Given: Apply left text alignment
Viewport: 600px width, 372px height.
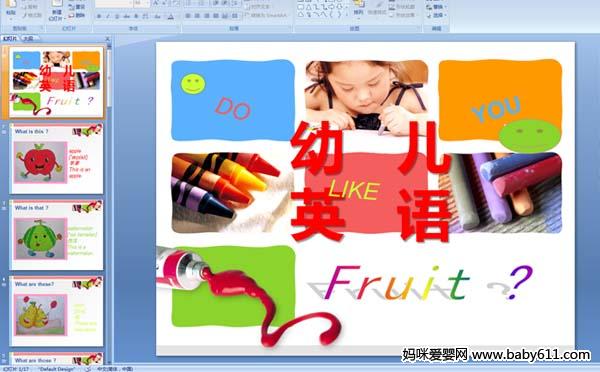Looking at the screenshot, I should click(188, 16).
